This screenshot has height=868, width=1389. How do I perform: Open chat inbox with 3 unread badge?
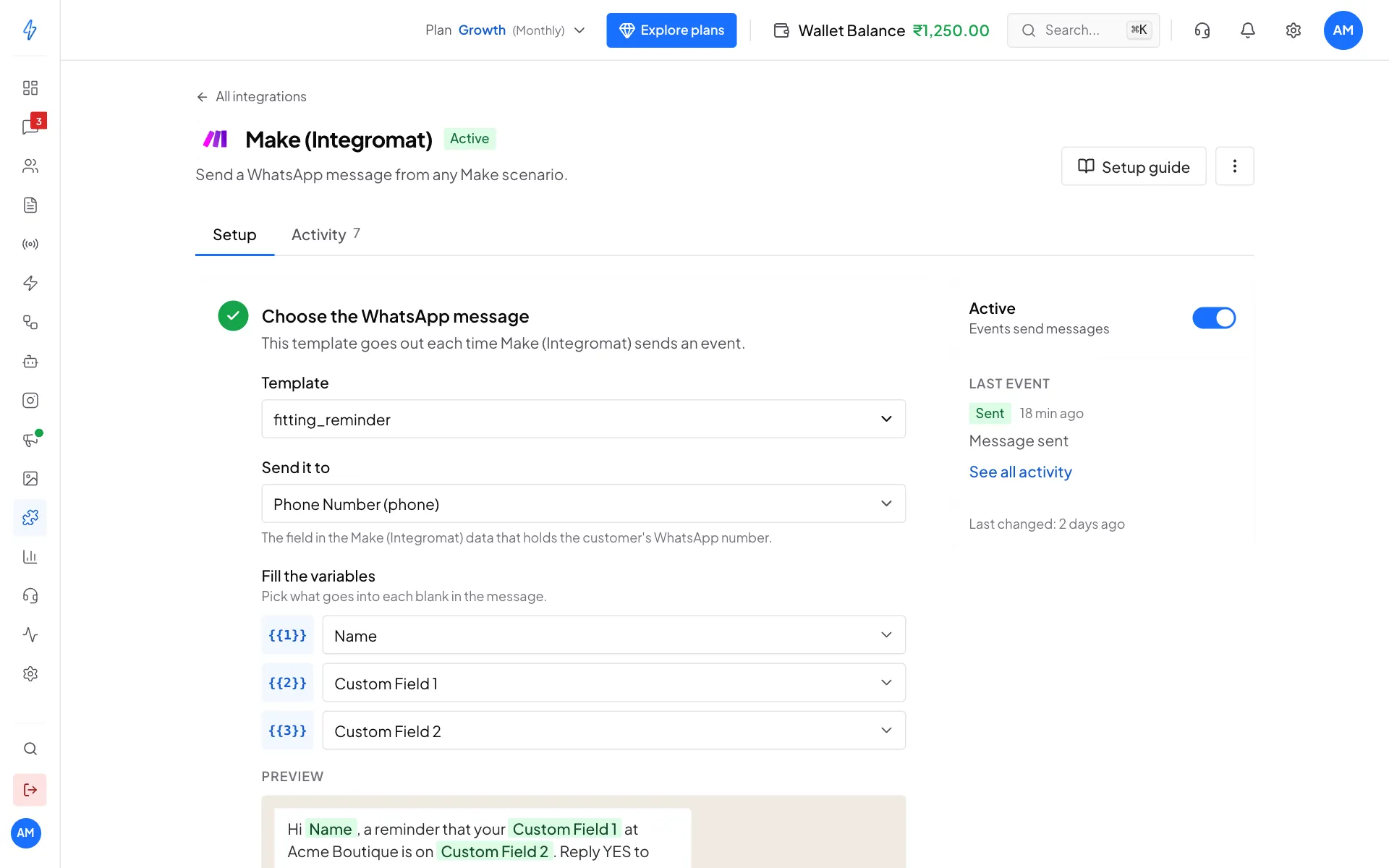click(x=30, y=127)
